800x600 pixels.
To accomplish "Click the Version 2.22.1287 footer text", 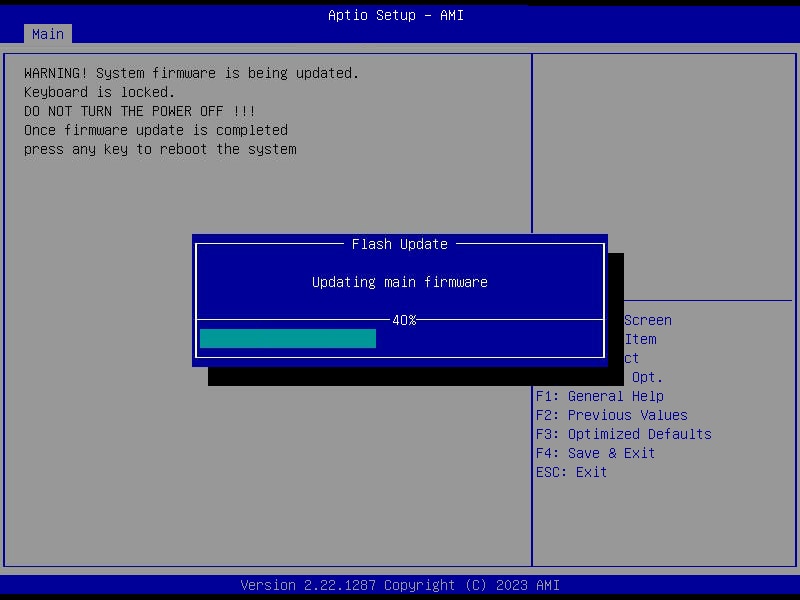I will pos(400,585).
